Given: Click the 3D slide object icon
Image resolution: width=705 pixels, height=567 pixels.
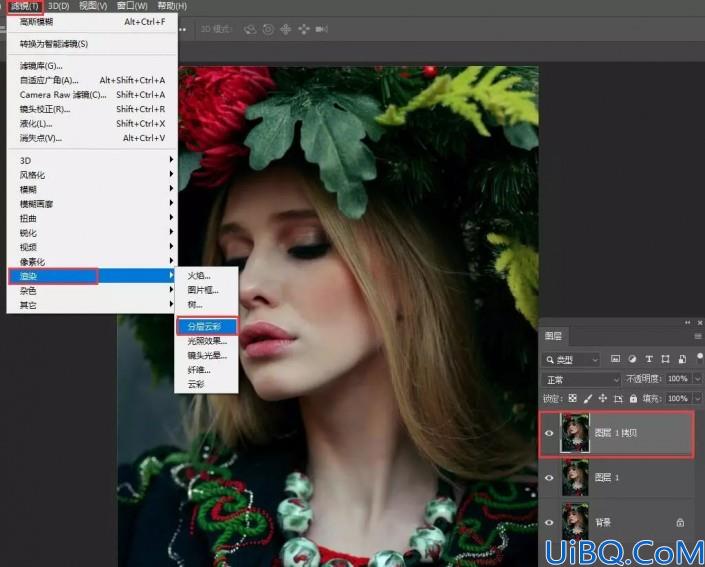Looking at the screenshot, I should point(304,30).
